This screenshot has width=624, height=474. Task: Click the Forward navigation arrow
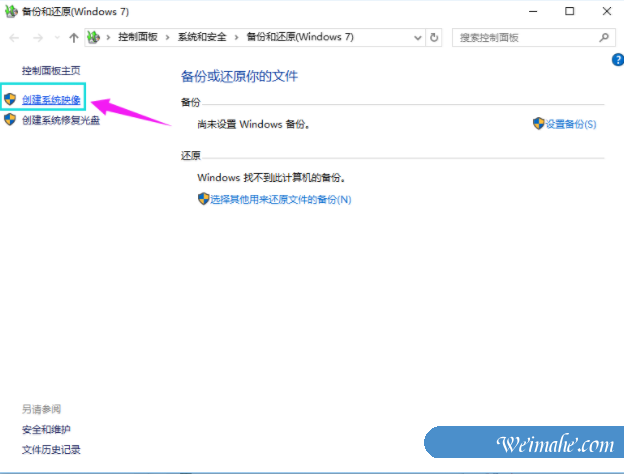[38, 38]
